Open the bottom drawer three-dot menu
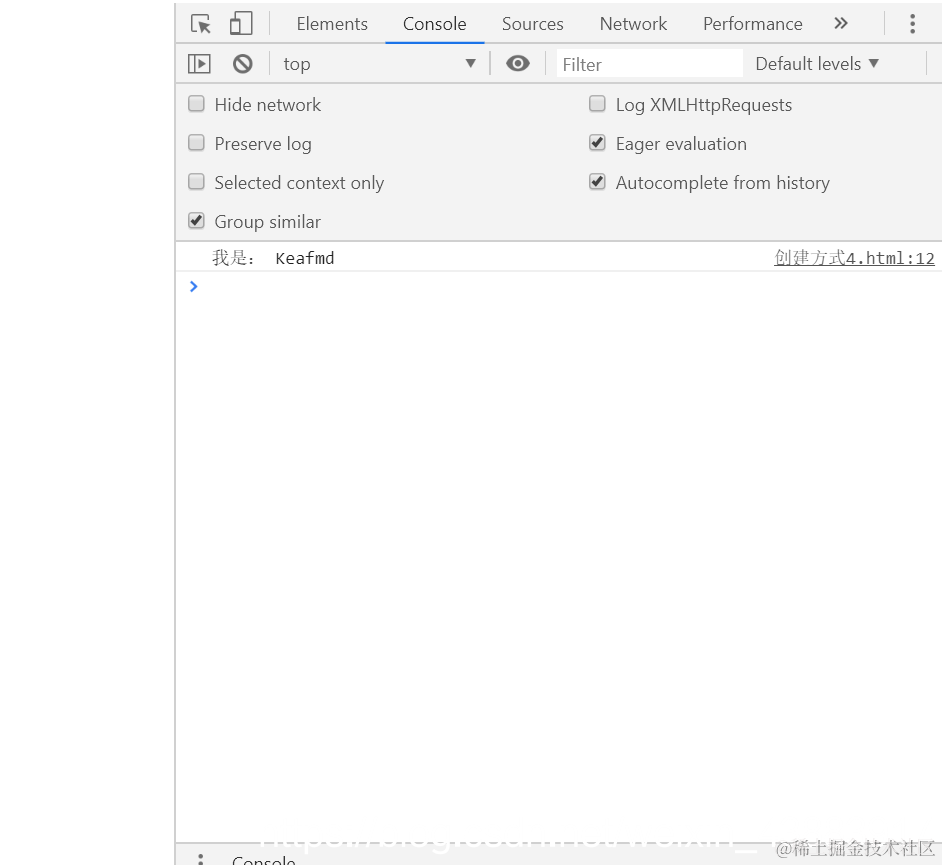942x865 pixels. tap(201, 859)
